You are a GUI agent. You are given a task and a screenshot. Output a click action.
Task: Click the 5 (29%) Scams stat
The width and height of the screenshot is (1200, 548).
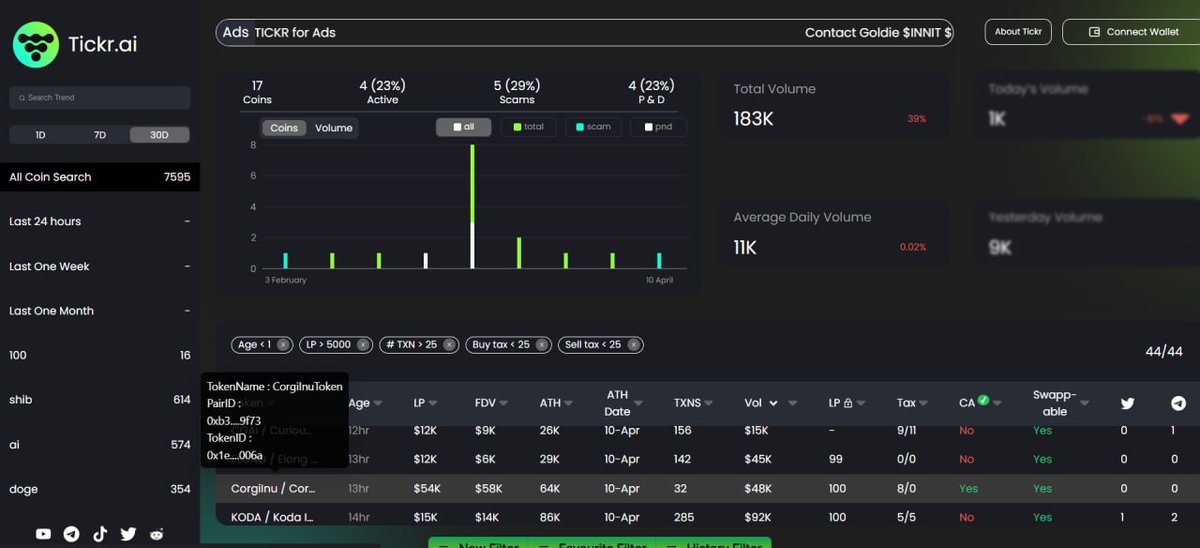[517, 92]
